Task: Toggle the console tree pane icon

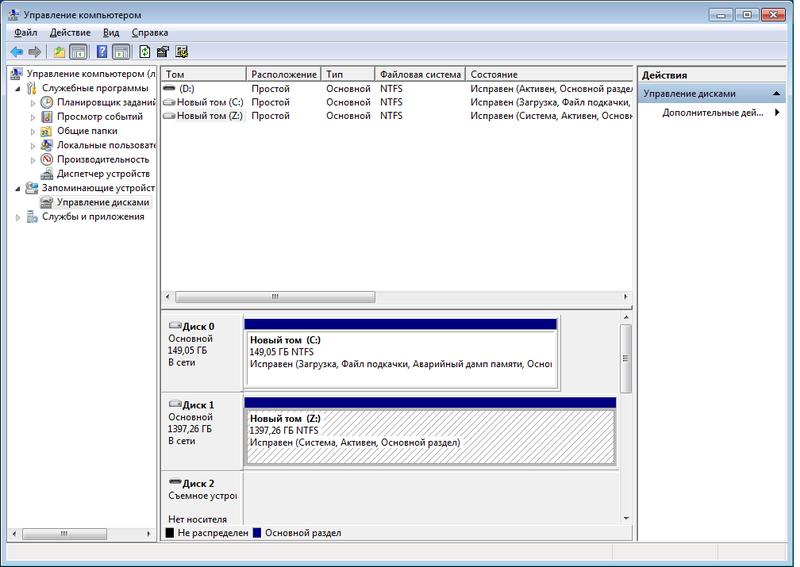Action: [78, 52]
